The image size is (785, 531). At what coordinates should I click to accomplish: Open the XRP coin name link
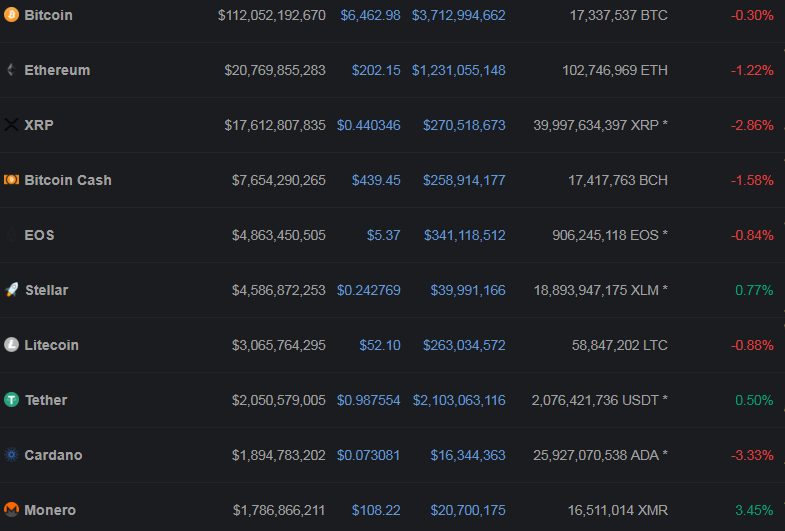click(x=39, y=125)
